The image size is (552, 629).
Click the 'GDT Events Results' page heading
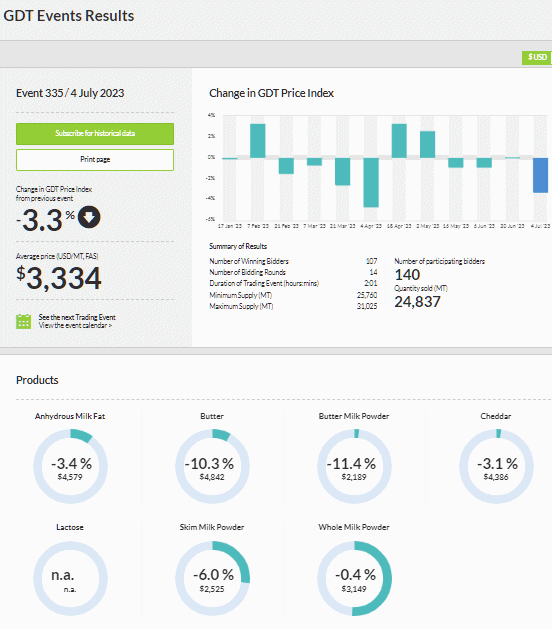tap(69, 16)
